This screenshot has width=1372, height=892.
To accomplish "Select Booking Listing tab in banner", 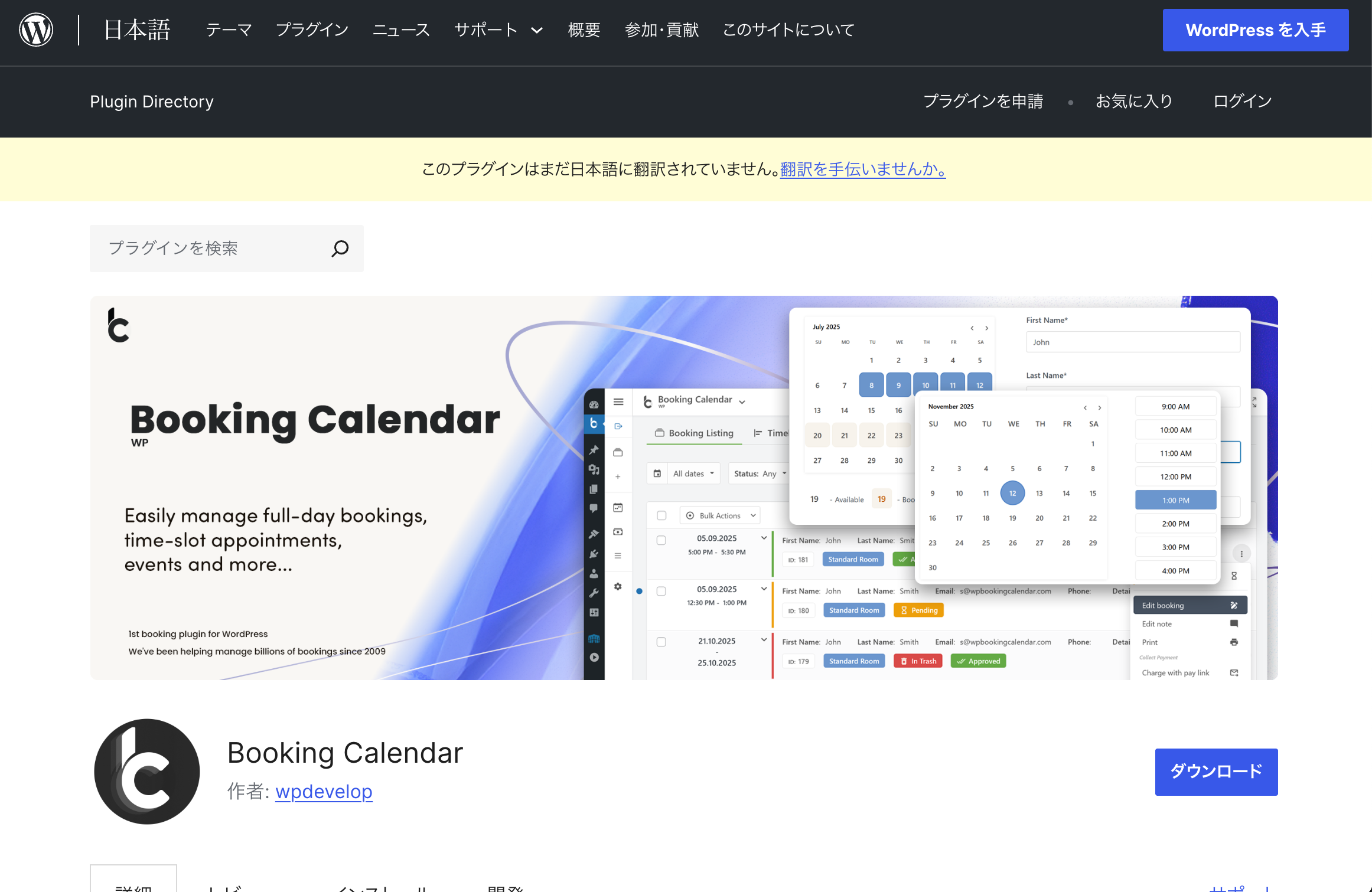I will (695, 433).
